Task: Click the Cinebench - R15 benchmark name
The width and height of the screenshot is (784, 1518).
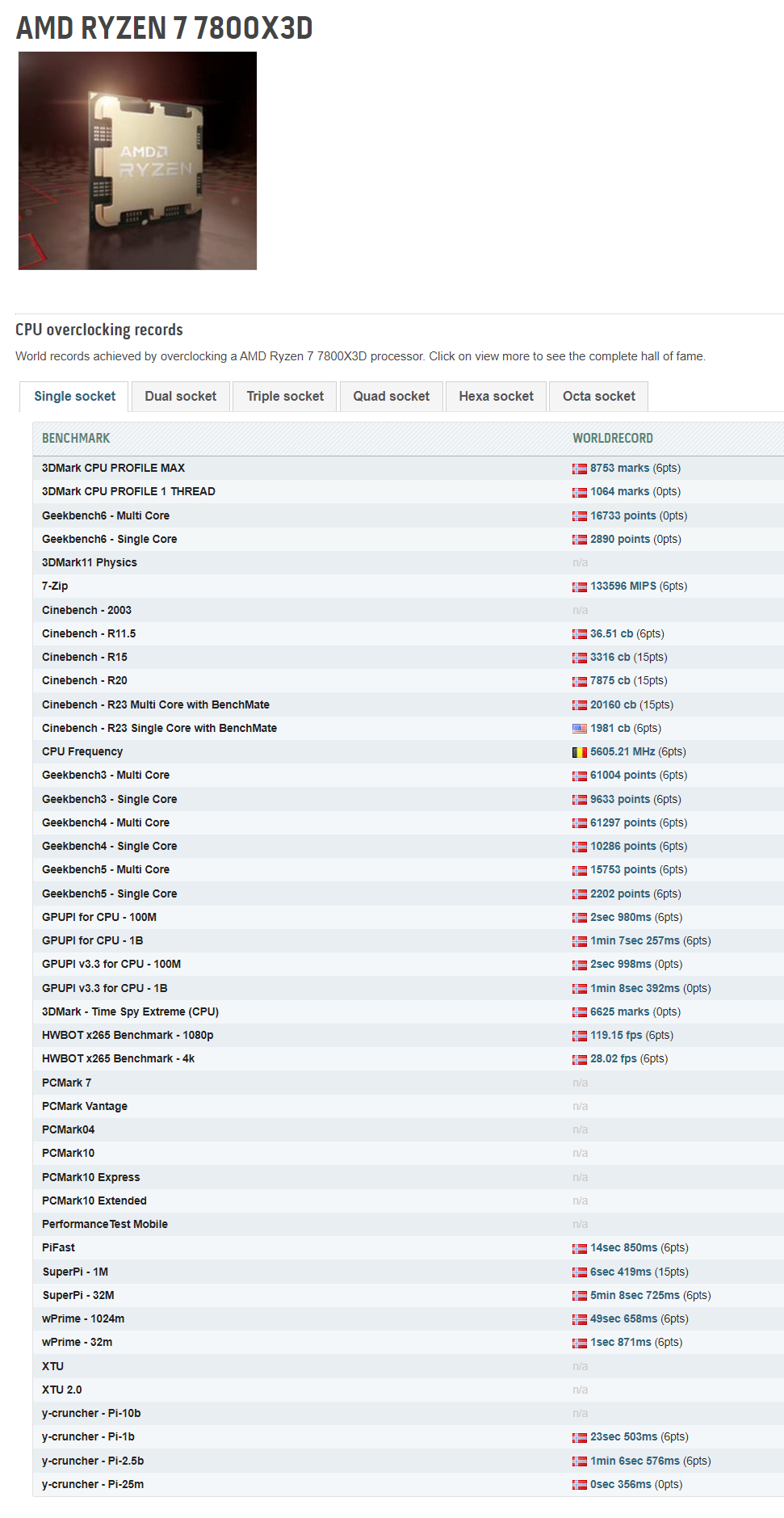Action: [85, 657]
